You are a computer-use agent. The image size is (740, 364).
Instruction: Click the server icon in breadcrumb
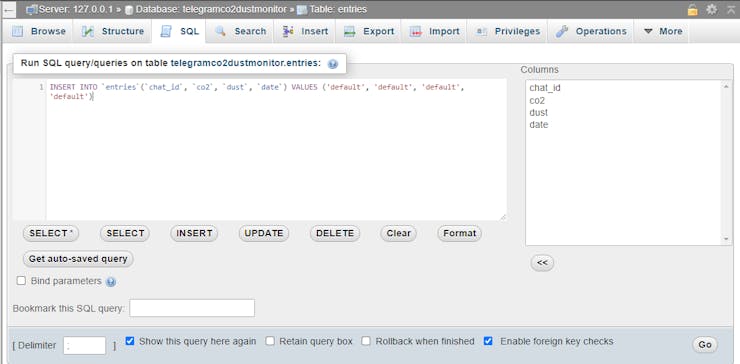[x=32, y=9]
